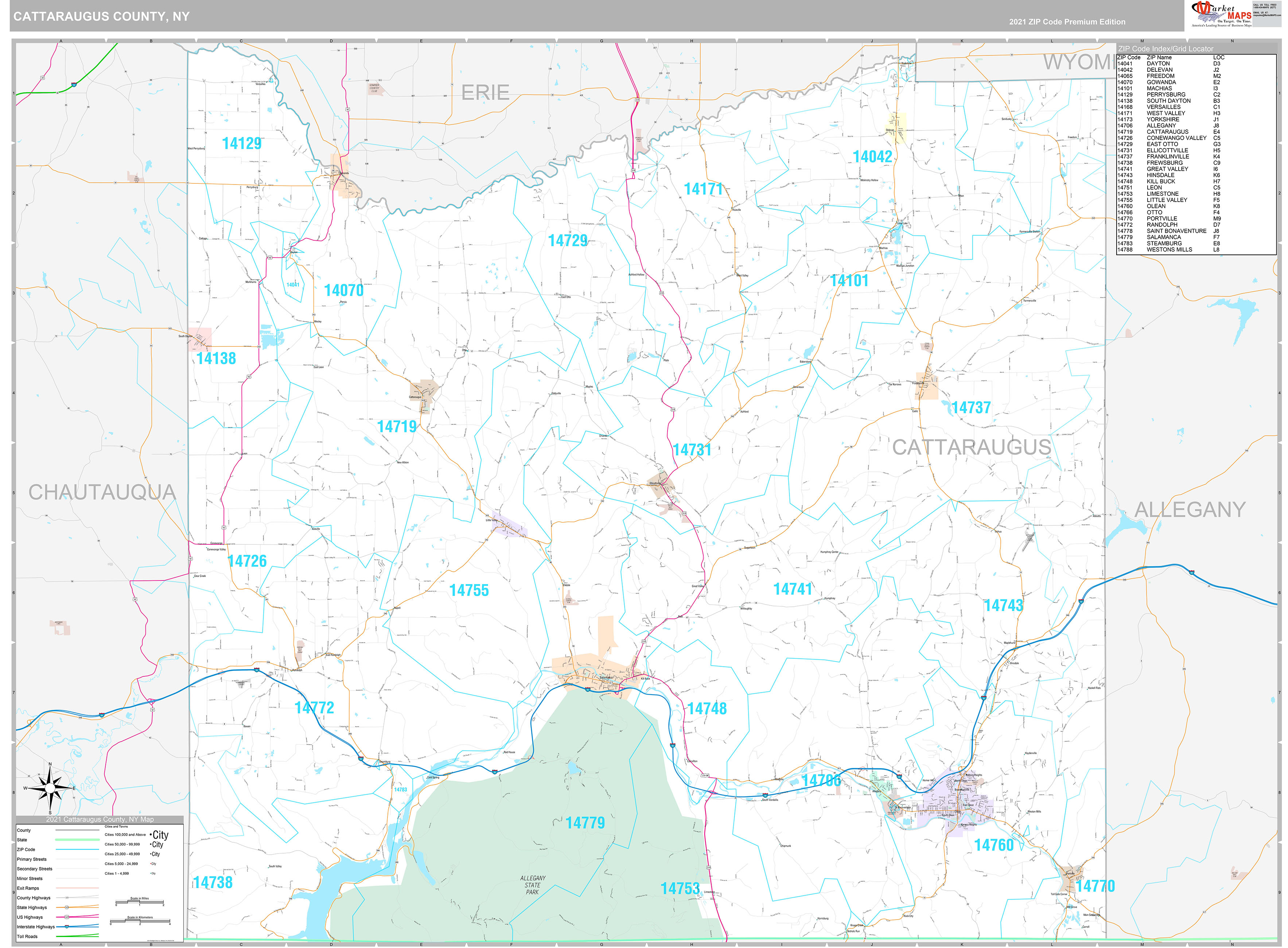
Task: Toggle the Exit Ramps legend entry
Action: tap(77, 888)
